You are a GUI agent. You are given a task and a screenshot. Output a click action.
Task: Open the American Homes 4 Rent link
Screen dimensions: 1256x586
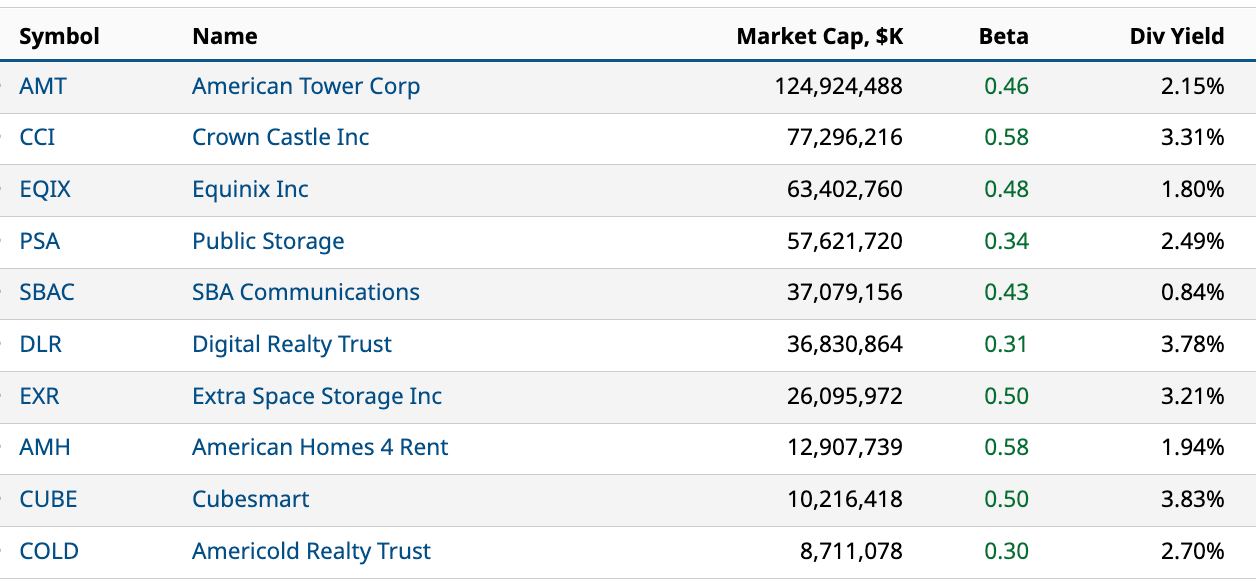click(x=320, y=447)
